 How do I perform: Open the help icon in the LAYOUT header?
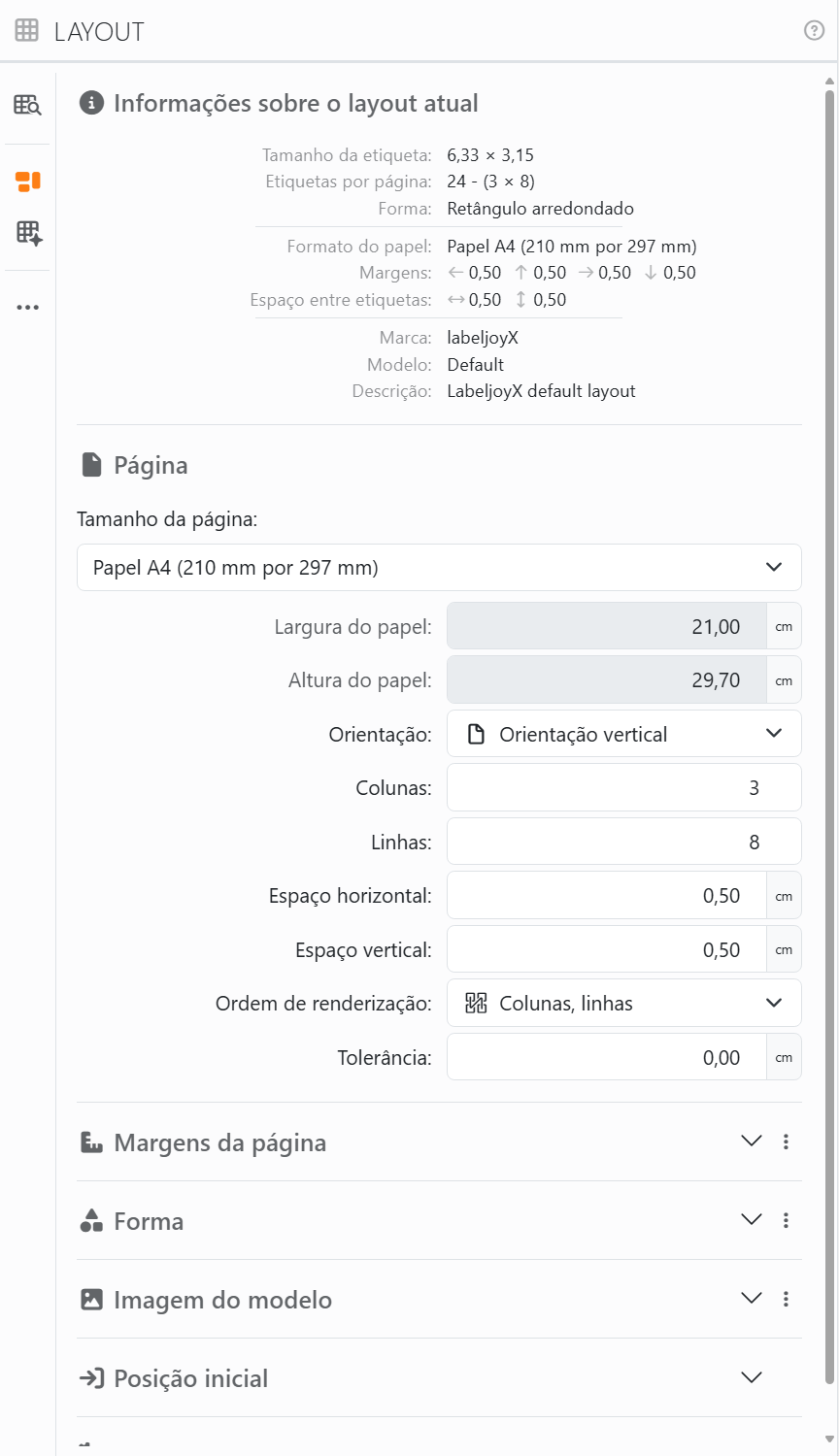(x=815, y=31)
